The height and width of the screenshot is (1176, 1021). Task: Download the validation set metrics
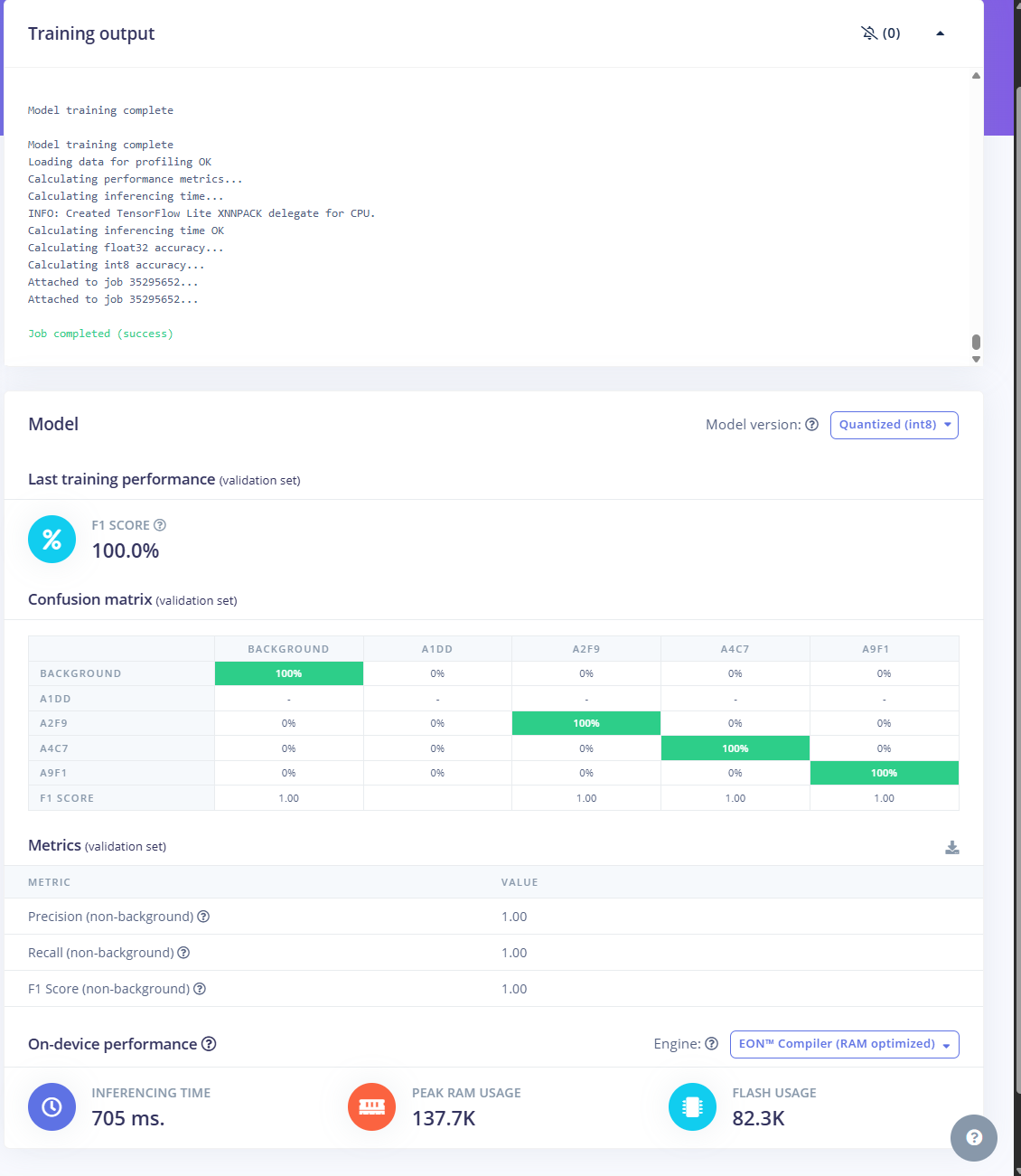[x=951, y=847]
